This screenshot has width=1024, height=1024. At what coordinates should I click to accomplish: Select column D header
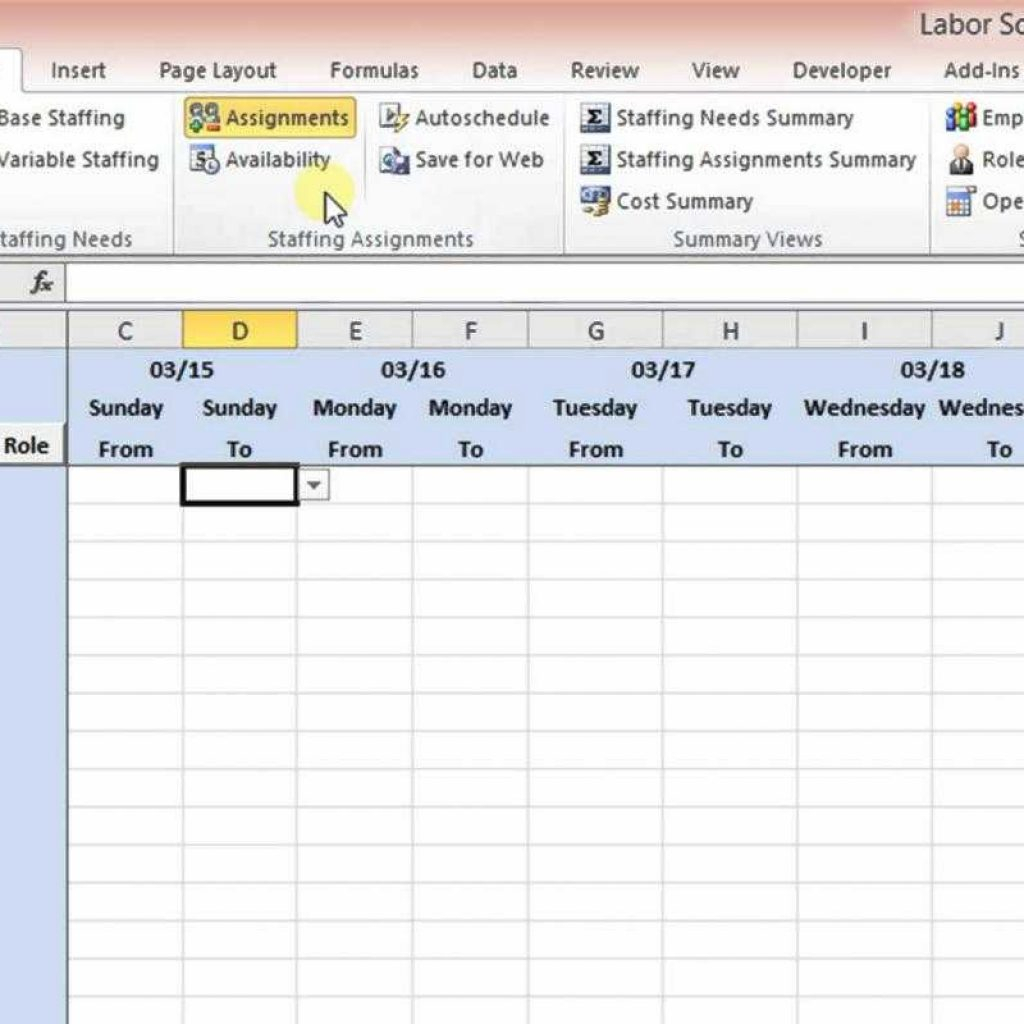[240, 330]
